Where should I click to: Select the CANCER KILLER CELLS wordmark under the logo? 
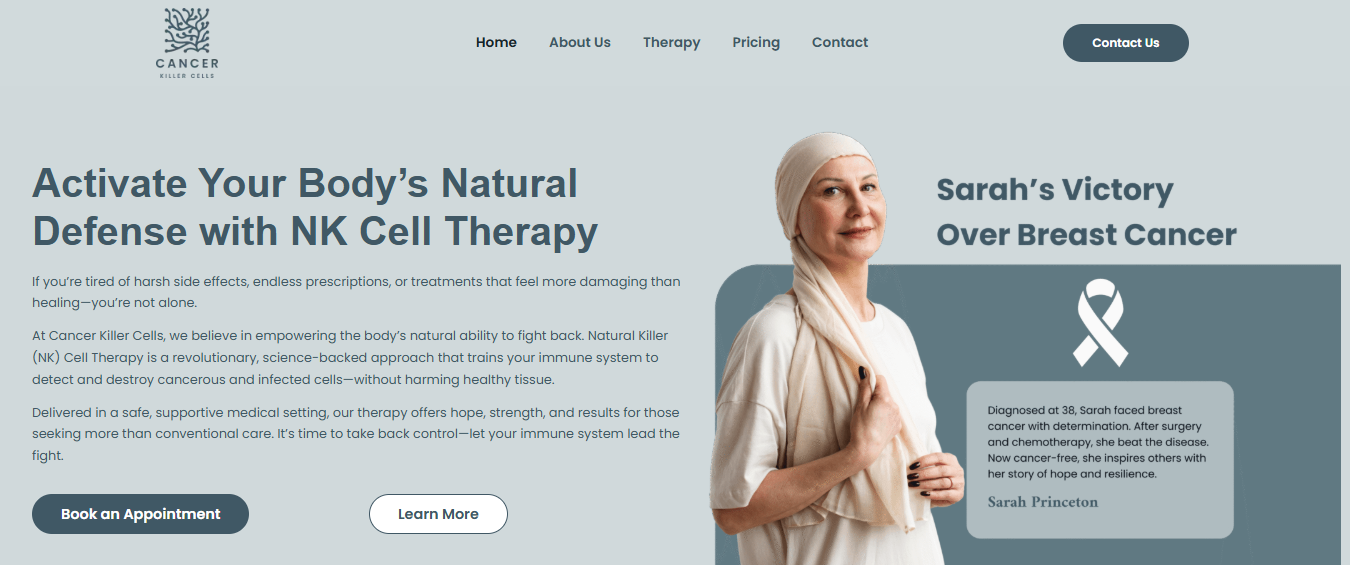click(187, 69)
